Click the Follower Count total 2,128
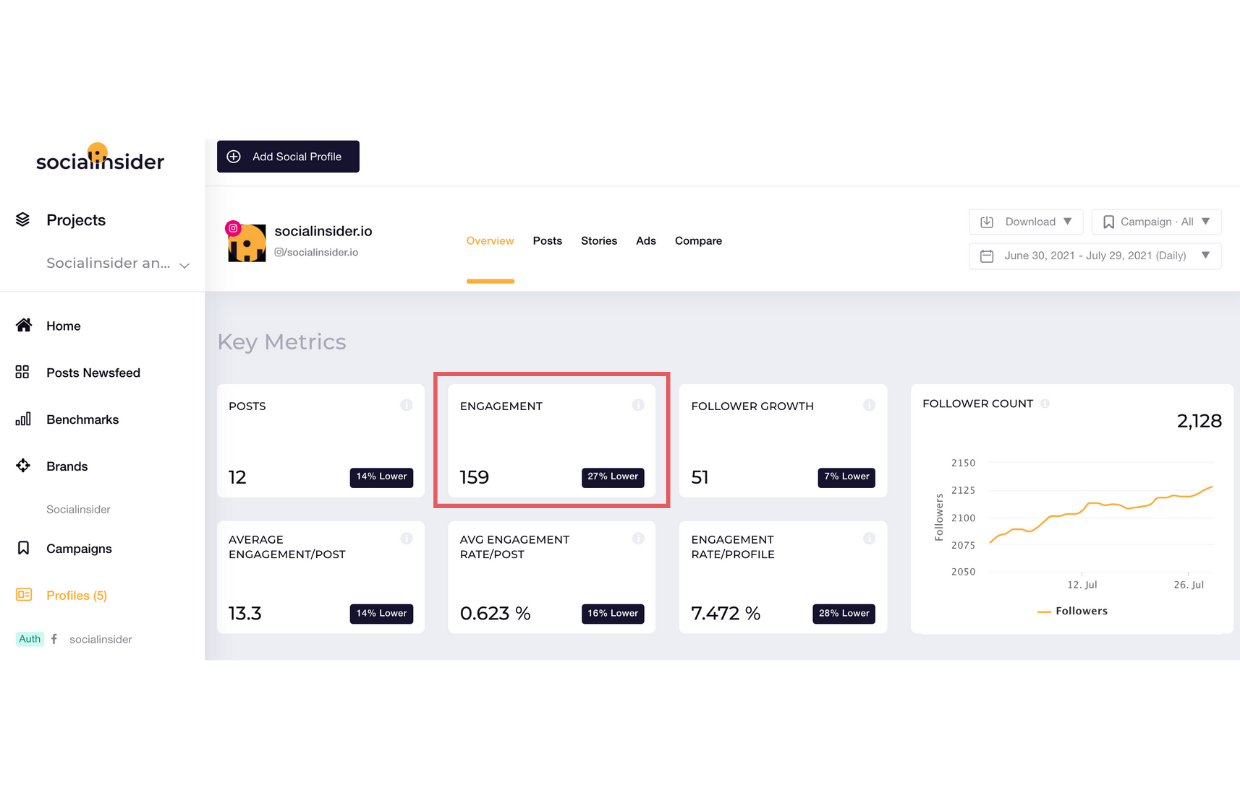 click(1199, 421)
